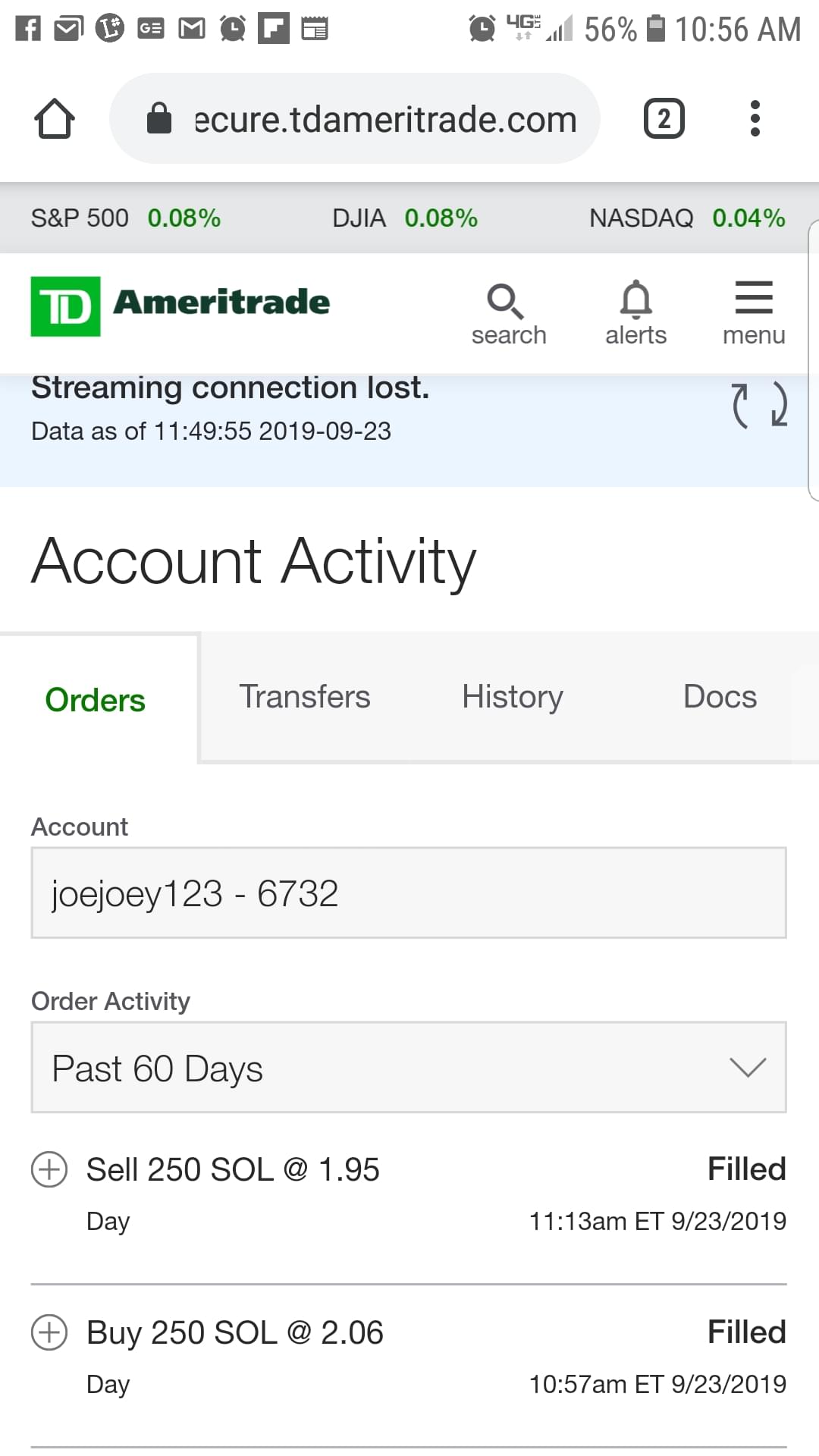Tap the DJIA index quote
819x1456 pixels.
click(405, 218)
